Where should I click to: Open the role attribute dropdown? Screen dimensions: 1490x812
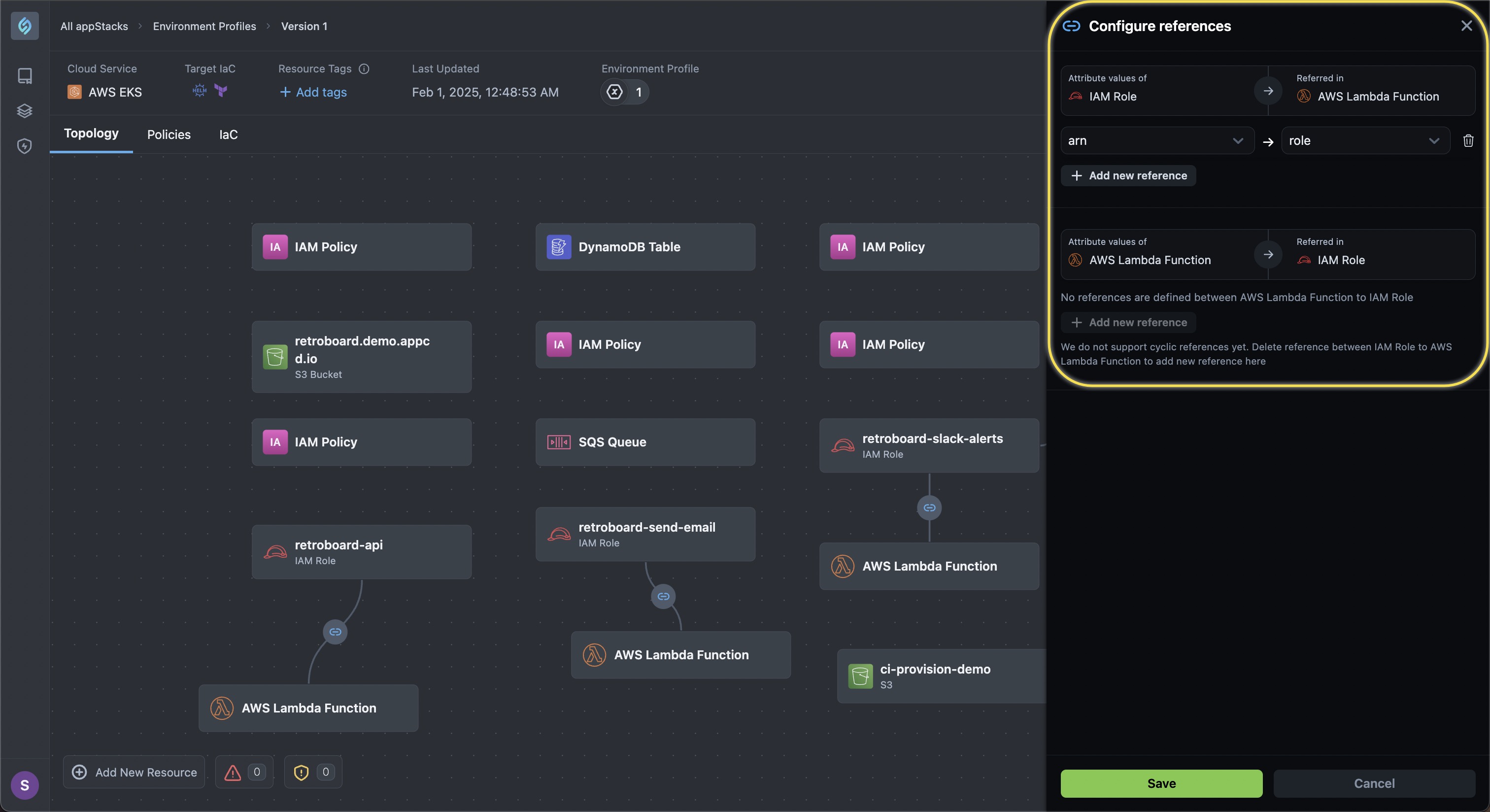point(1365,140)
